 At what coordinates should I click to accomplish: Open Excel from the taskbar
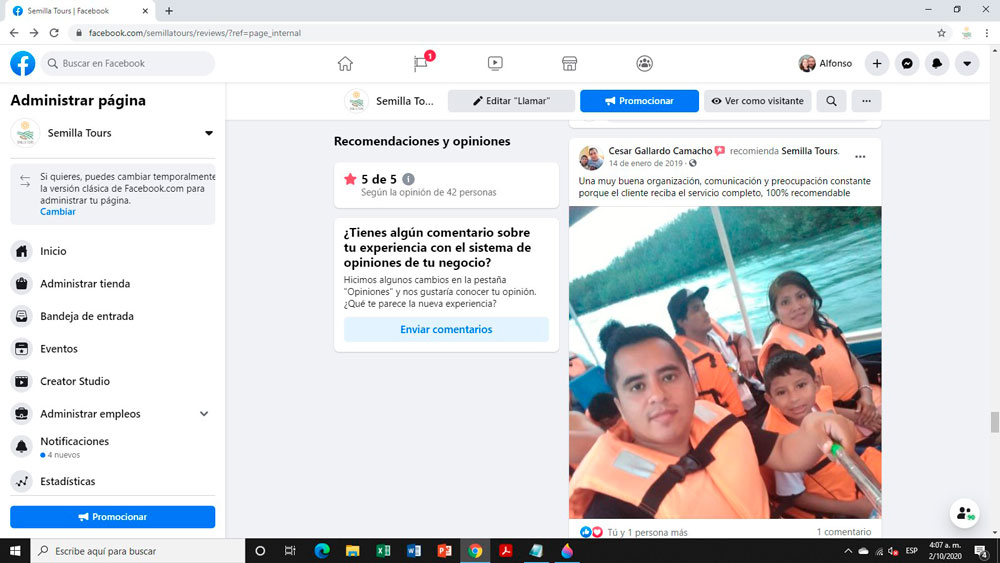coord(383,551)
